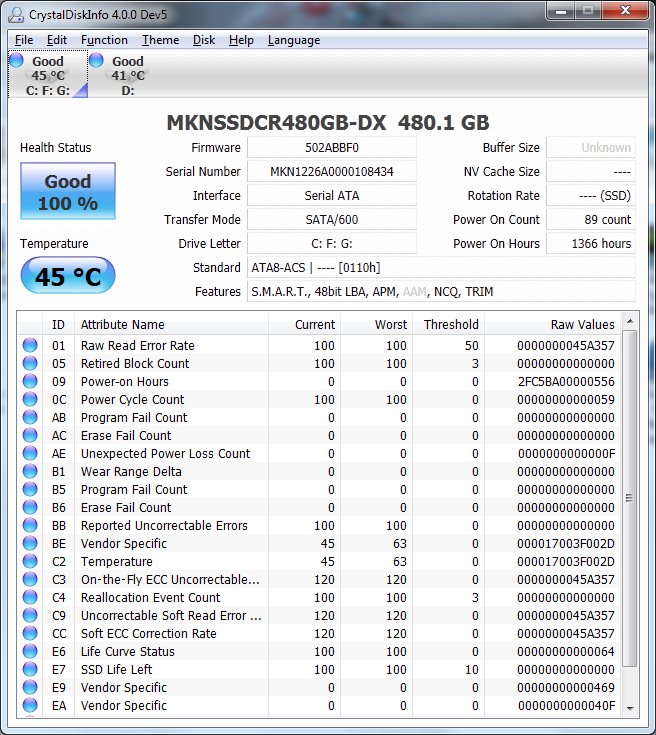This screenshot has width=656, height=735.
Task: Click the drive title MKNSSDCR480GB-DX 480.1 GB
Action: (x=328, y=122)
